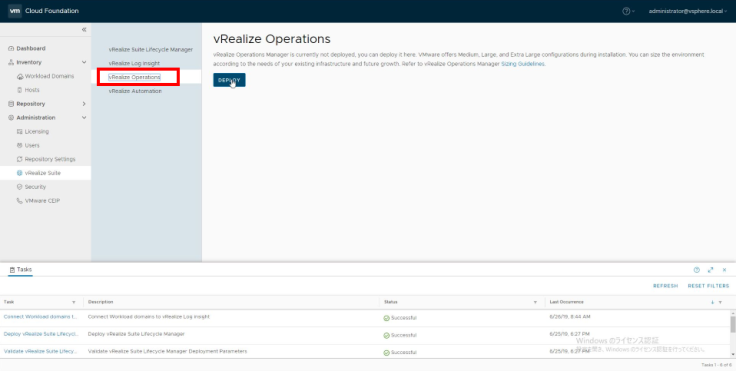Open the Sizing Guidelines link
The height and width of the screenshot is (371, 736).
[x=523, y=64]
